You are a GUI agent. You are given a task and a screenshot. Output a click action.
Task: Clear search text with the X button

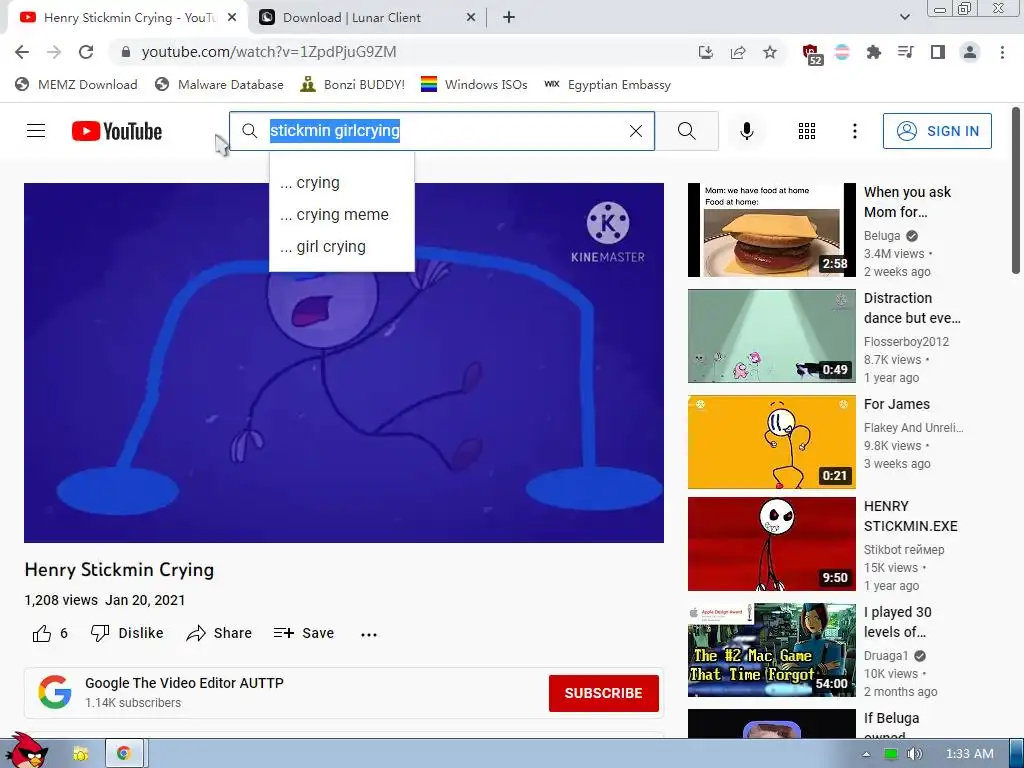click(x=635, y=131)
